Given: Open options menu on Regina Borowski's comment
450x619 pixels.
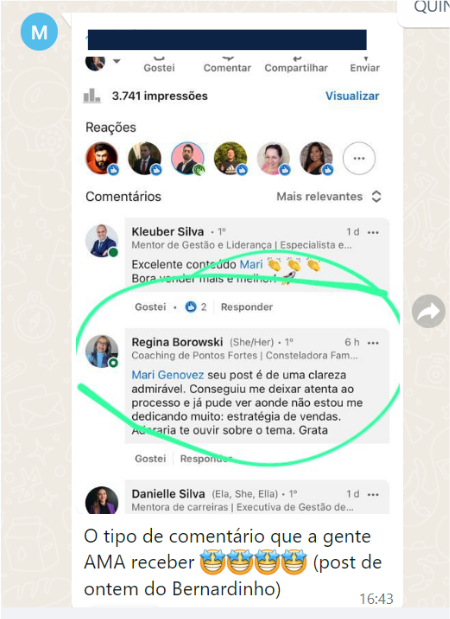Looking at the screenshot, I should (373, 343).
